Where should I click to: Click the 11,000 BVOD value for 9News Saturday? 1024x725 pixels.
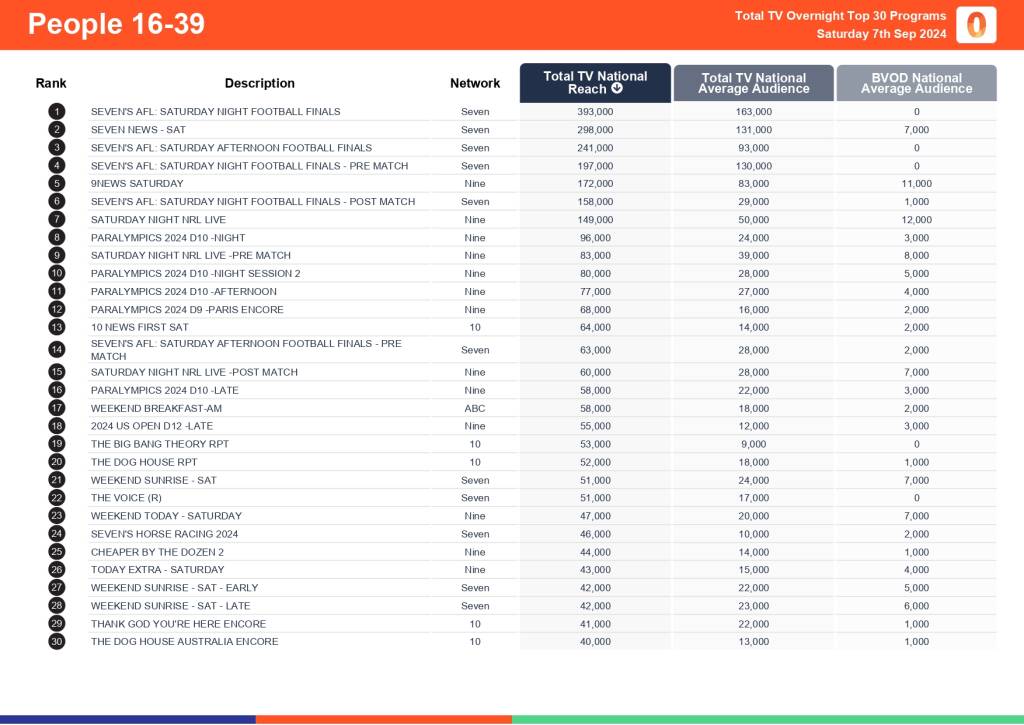tap(916, 184)
